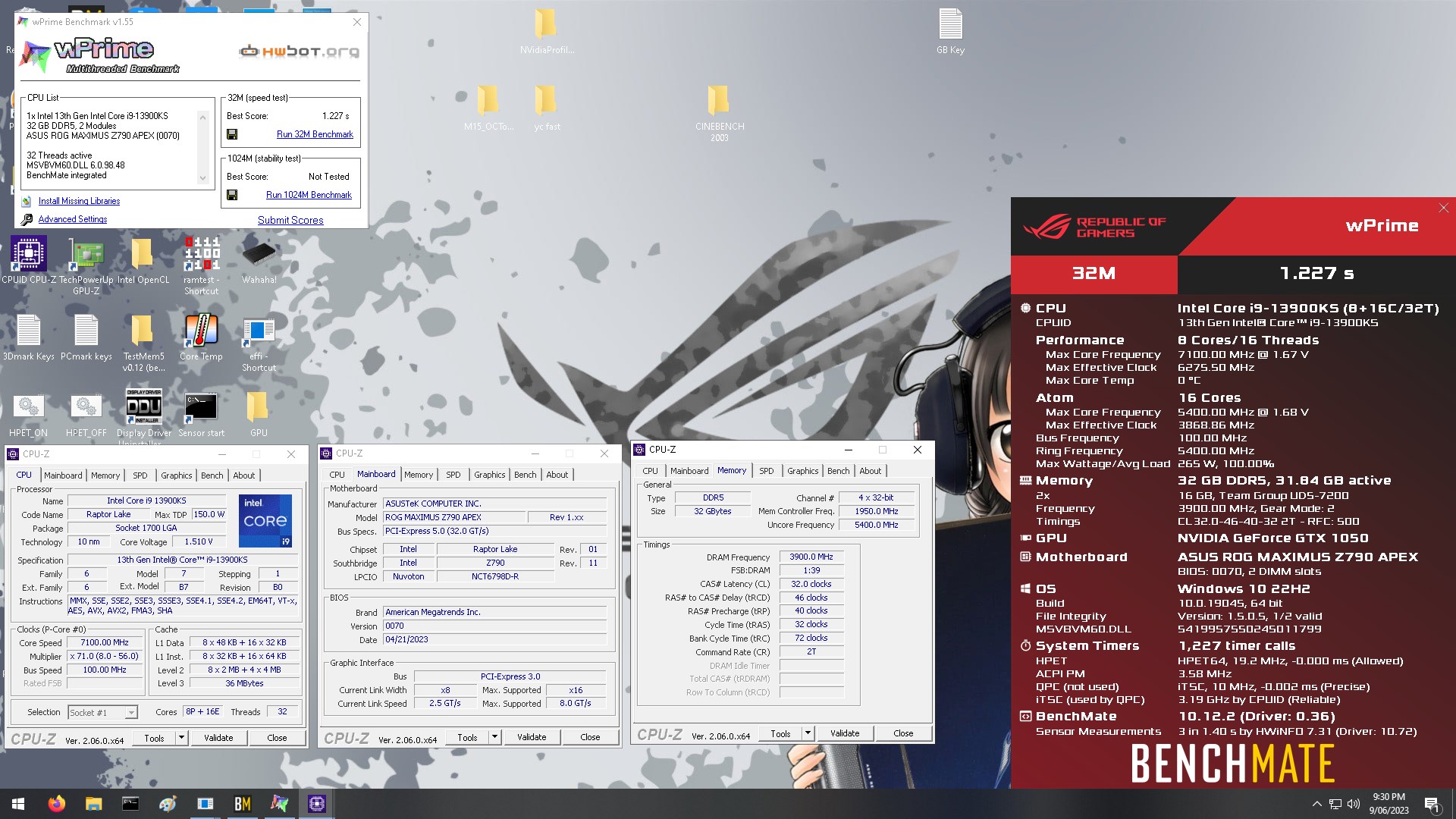Click Close button in middle CPU-Z window
1456x819 pixels.
click(x=590, y=737)
